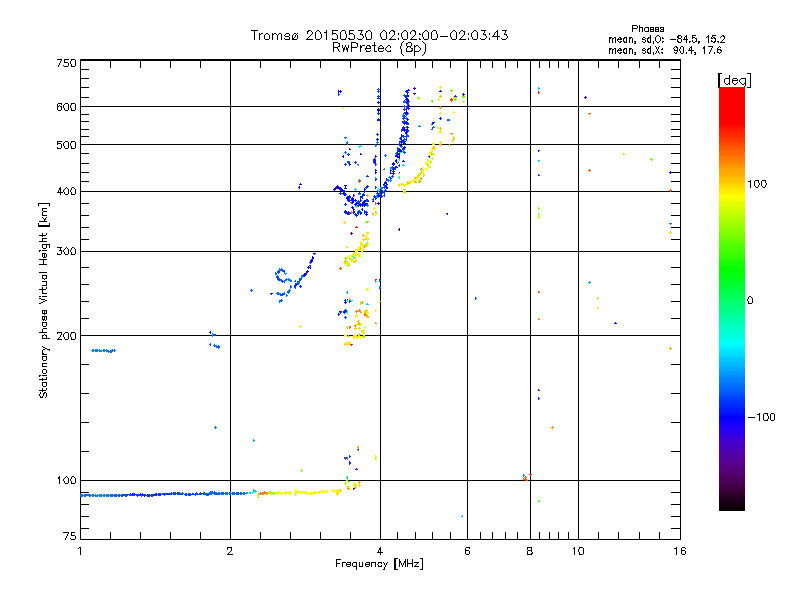Click the plot title 'Tromsø 20150530 02:02:00-02:03:43'
800x600 pixels.
(x=379, y=35)
